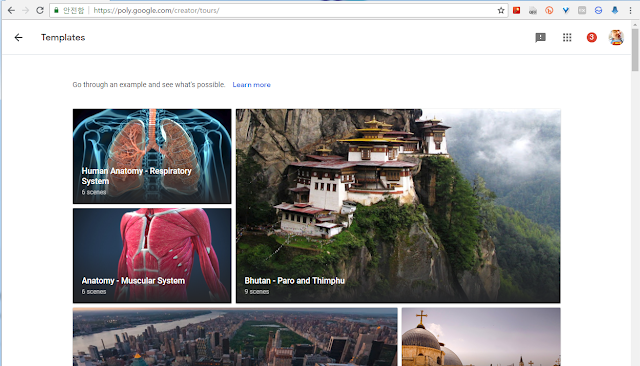Screen dimensions: 640x366
Task: Open the Send feedback icon
Action: point(540,38)
